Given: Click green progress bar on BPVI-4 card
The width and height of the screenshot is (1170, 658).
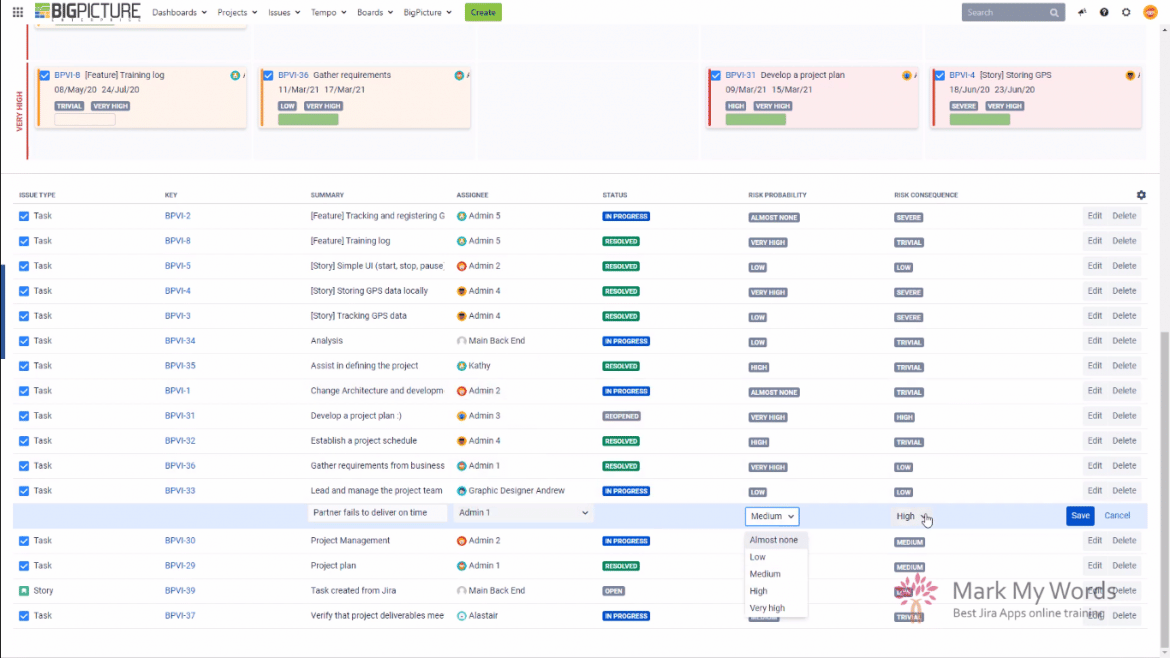Looking at the screenshot, I should tap(979, 119).
